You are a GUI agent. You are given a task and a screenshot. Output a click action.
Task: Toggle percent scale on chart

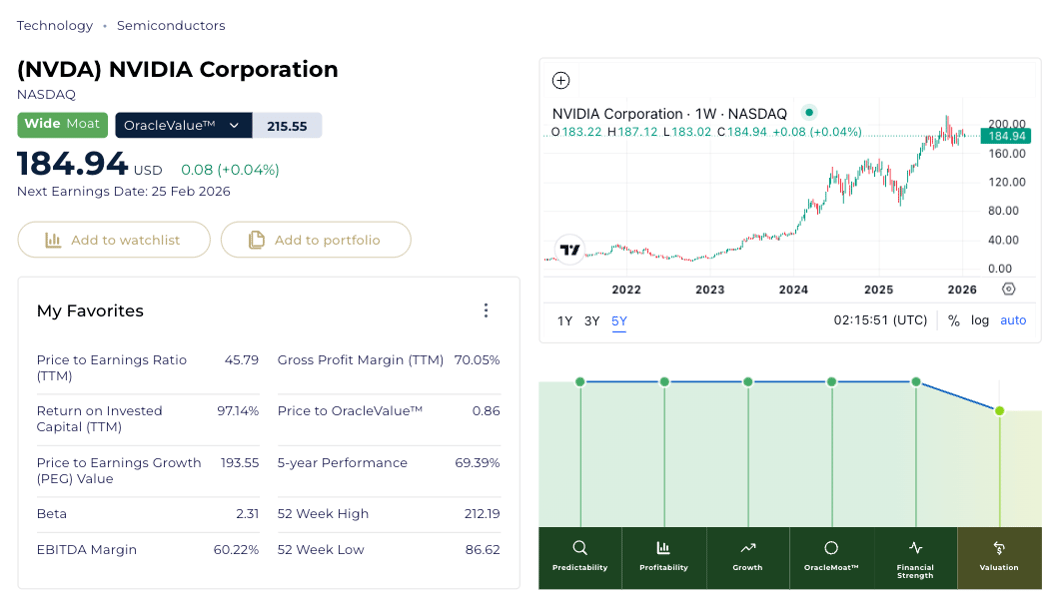954,321
